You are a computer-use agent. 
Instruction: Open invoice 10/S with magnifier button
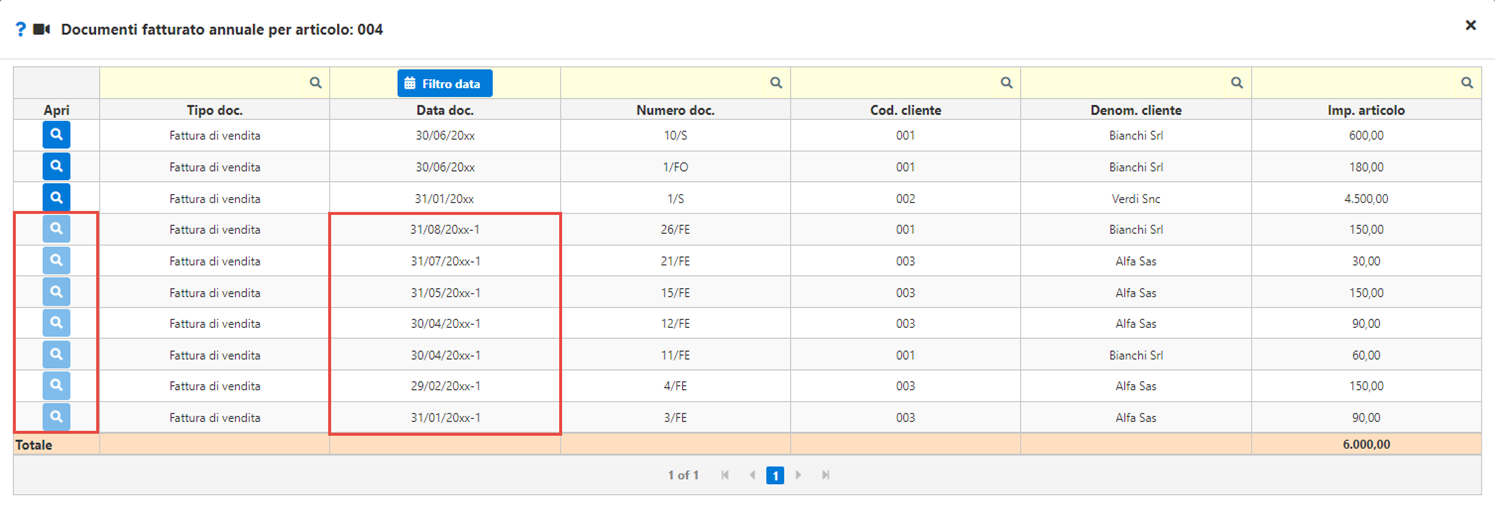pos(56,135)
